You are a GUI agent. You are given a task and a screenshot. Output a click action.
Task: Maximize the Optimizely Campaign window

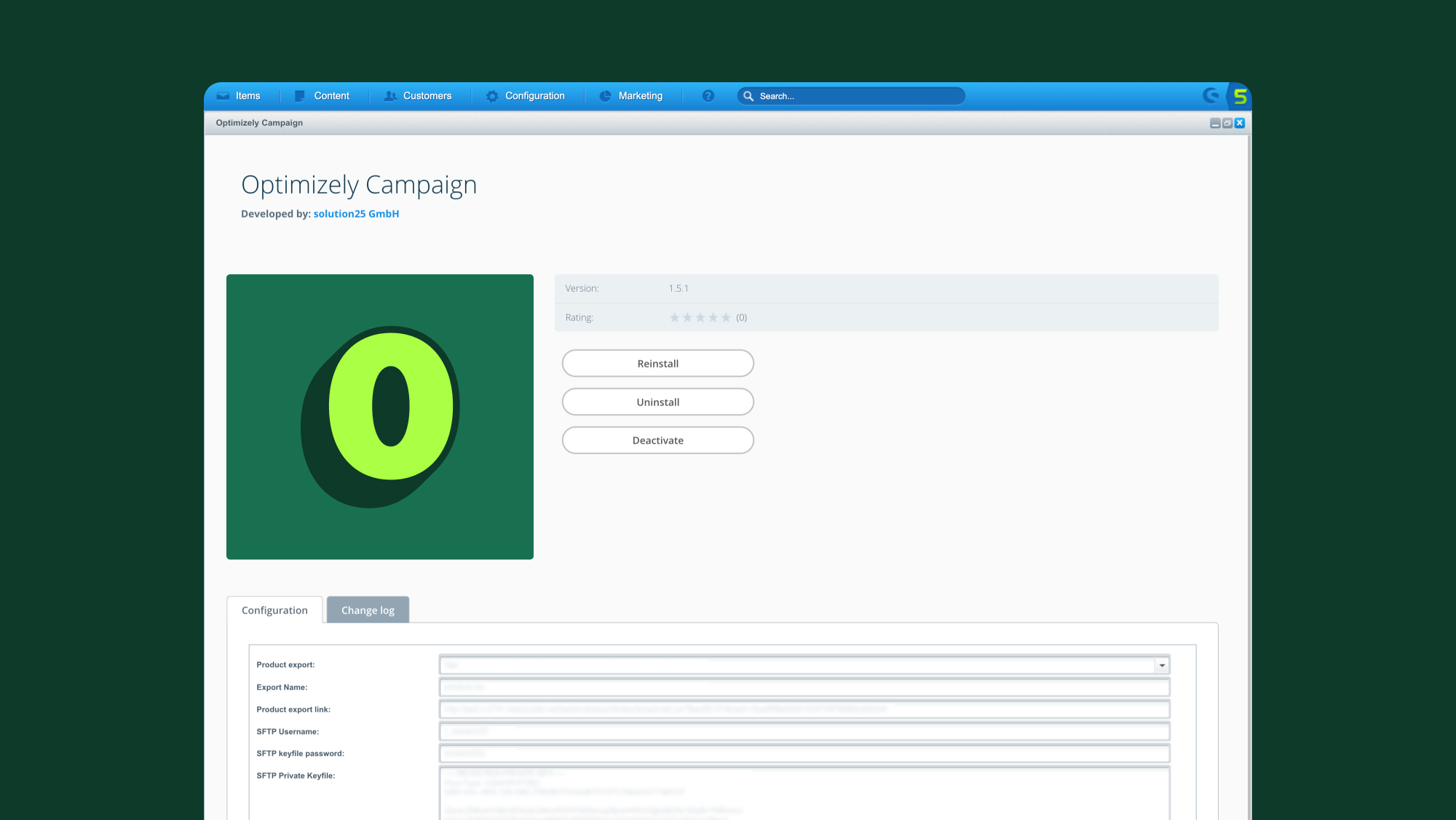tap(1227, 123)
